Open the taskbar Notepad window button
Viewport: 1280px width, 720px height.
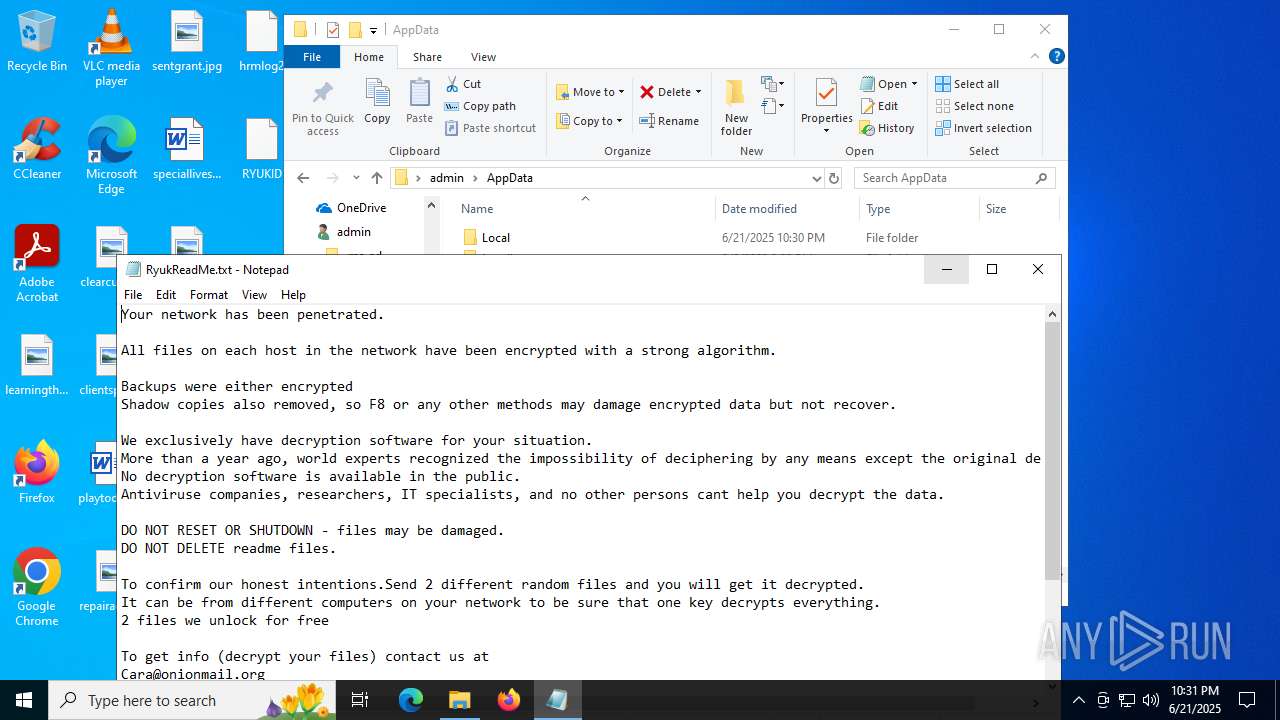tap(557, 700)
